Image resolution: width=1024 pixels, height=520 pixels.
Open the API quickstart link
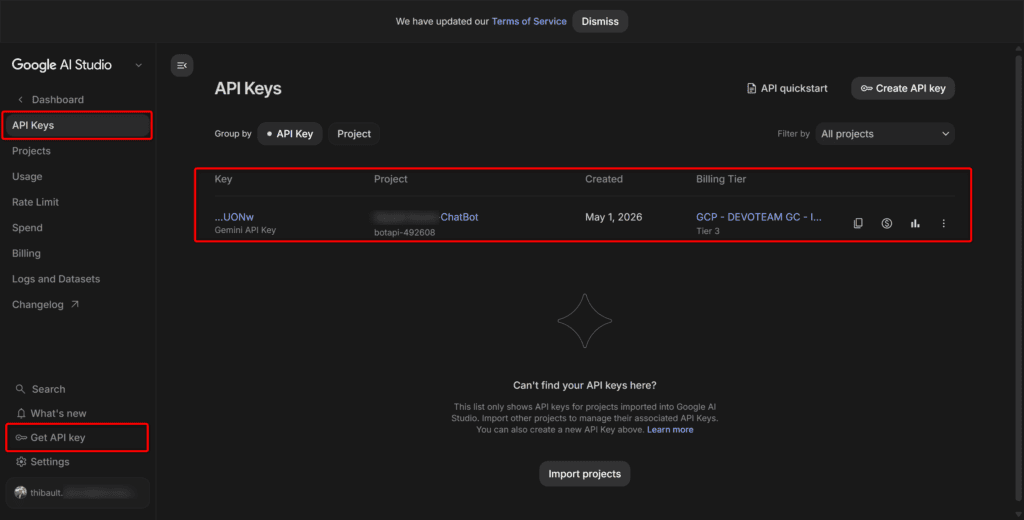(787, 88)
